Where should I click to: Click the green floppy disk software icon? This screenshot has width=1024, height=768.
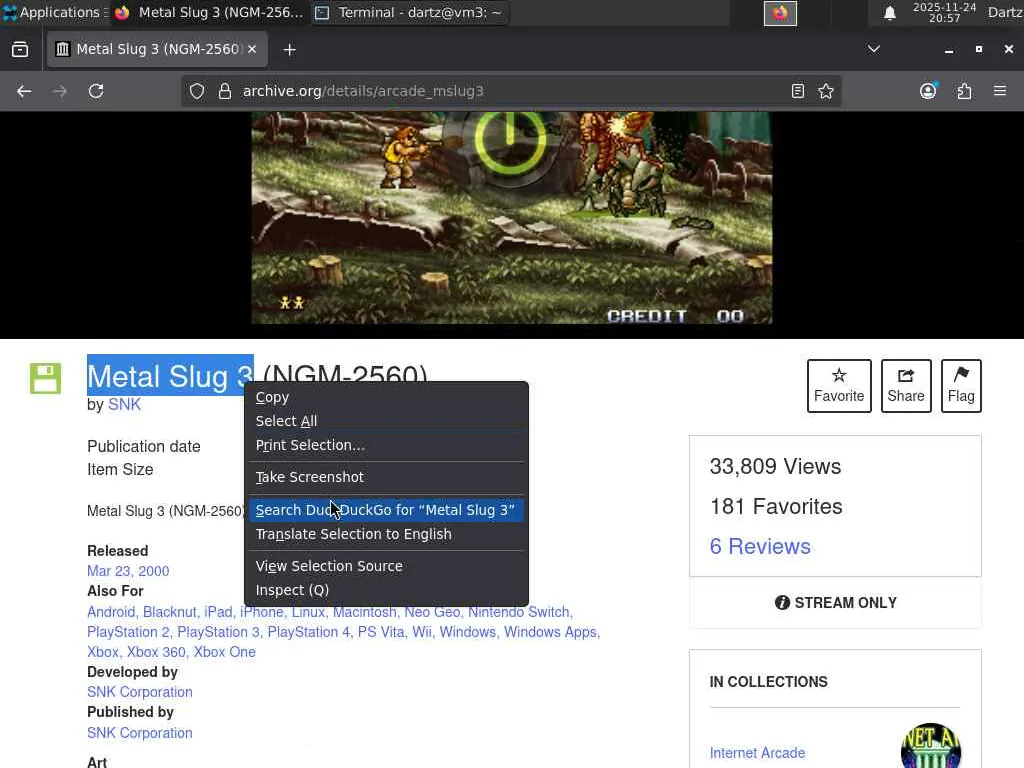[x=45, y=378]
